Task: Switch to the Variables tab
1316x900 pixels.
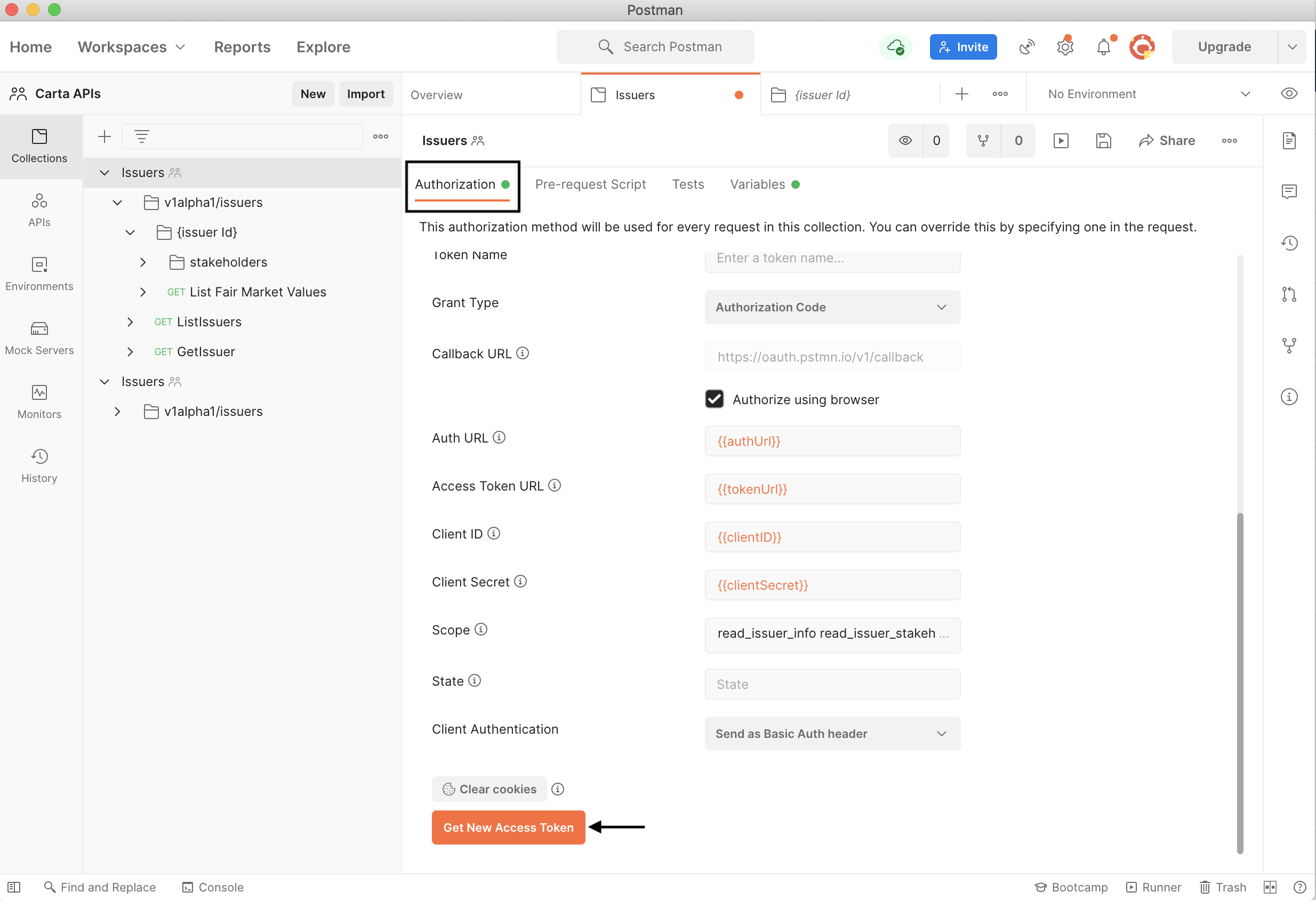Action: (764, 184)
